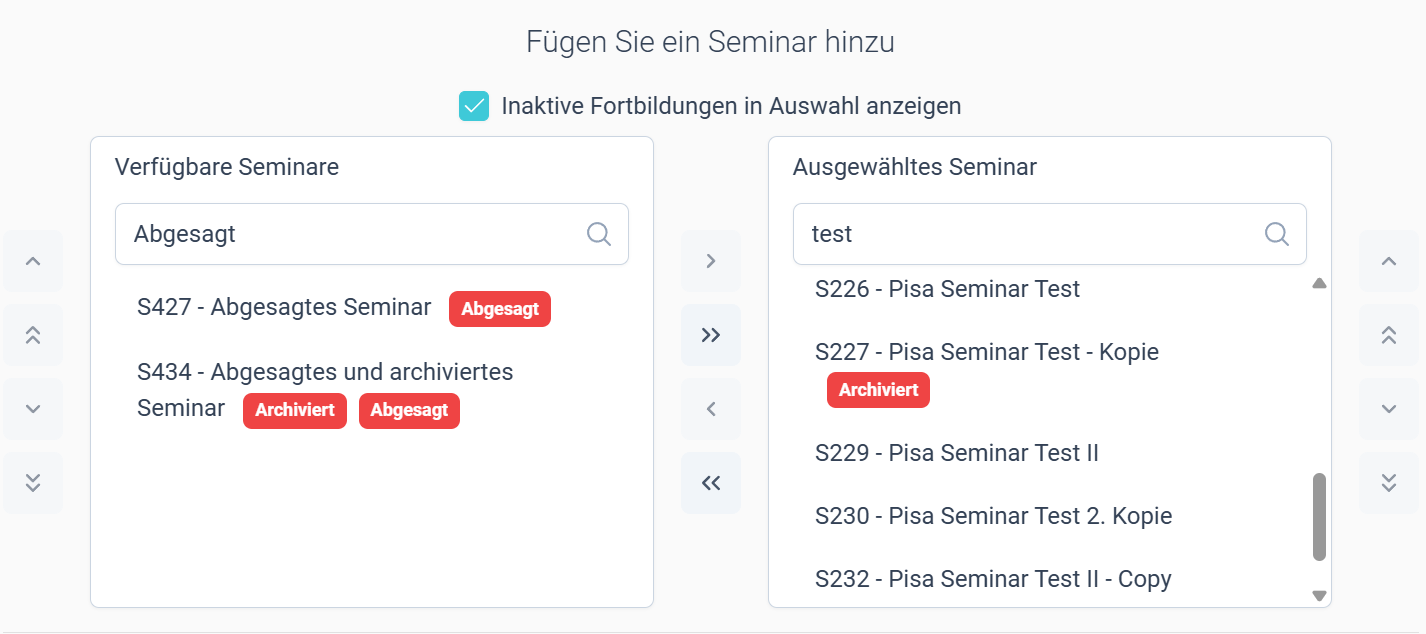The width and height of the screenshot is (1426, 634).
Task: Move selected-list item to bottom
Action: 1389,483
